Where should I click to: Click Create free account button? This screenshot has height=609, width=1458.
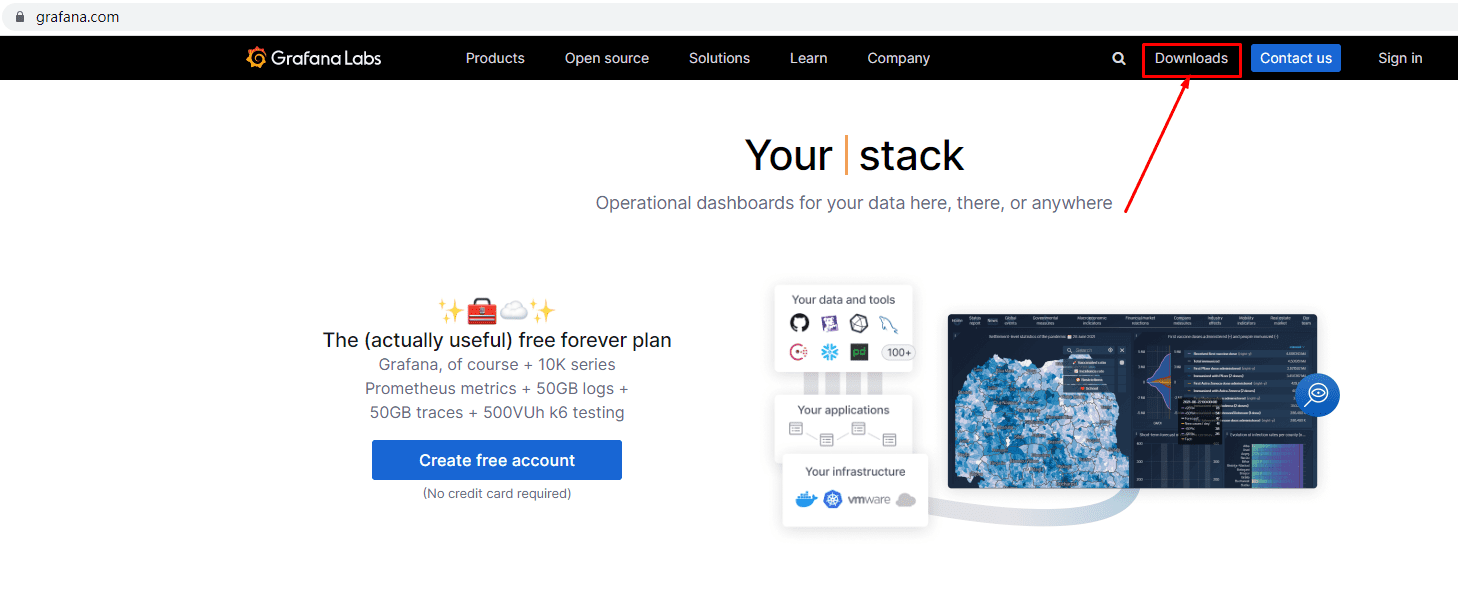tap(497, 460)
